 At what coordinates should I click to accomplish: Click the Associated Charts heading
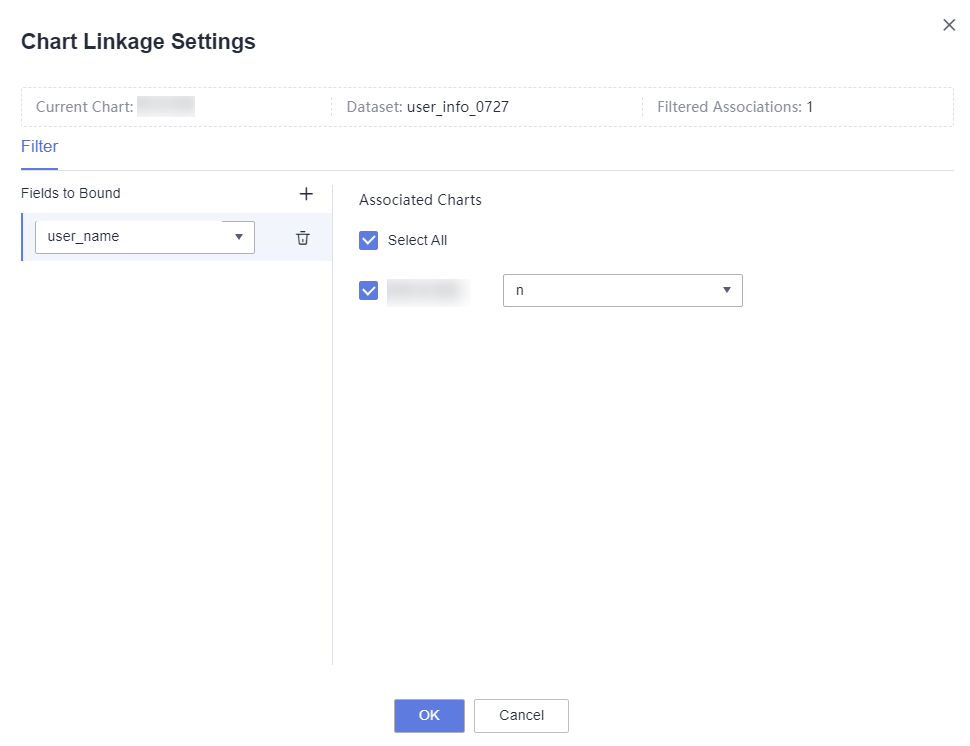click(x=420, y=200)
